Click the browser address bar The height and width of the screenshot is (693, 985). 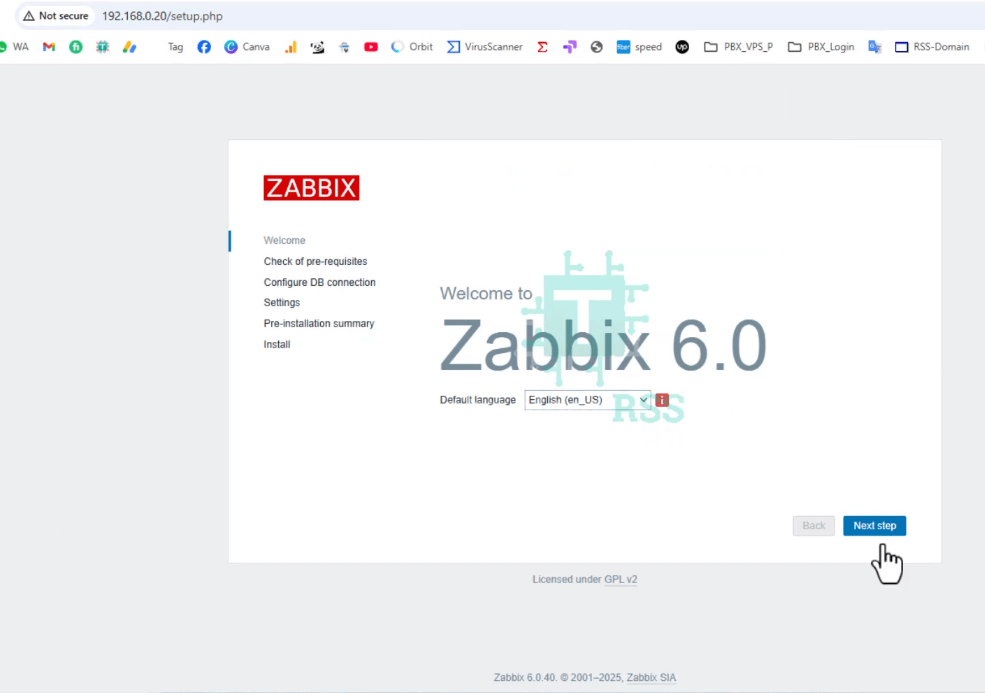[200, 16]
